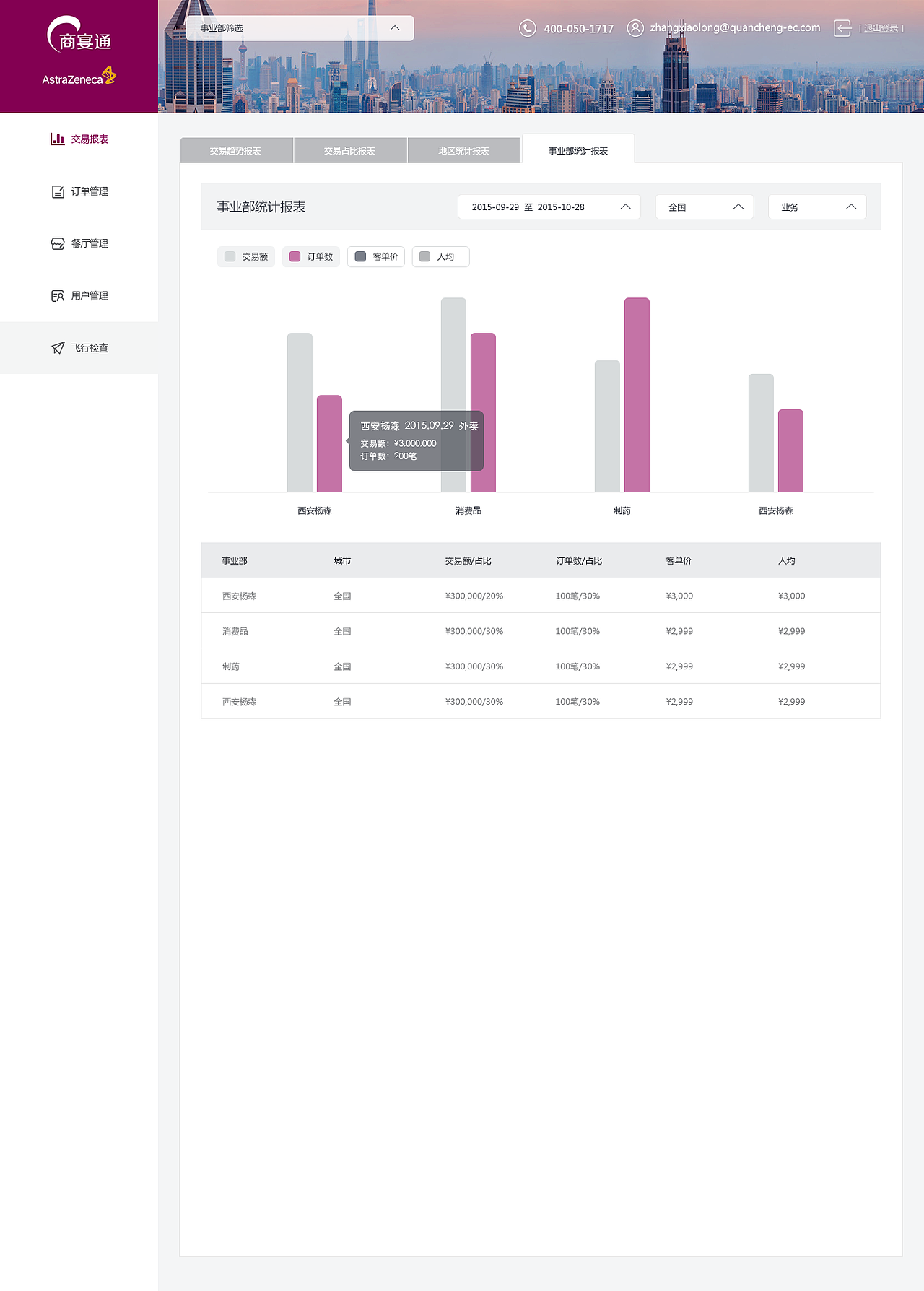Open 餐厅管理 in the sidebar
The height and width of the screenshot is (1291, 924).
[x=79, y=243]
